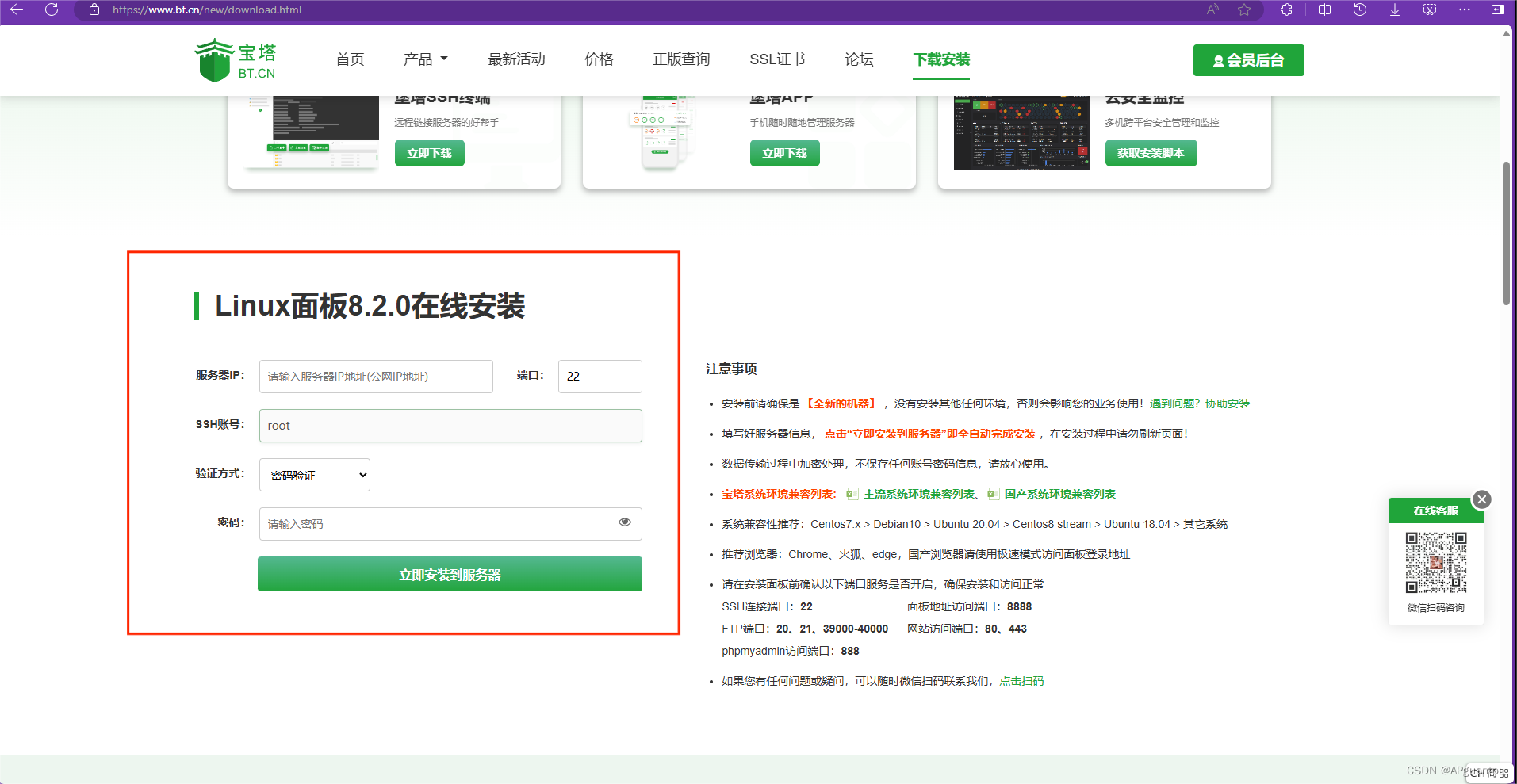Click the 国产系统环境兼容列表 spreadsheet icon
The height and width of the screenshot is (784, 1517).
tap(993, 494)
